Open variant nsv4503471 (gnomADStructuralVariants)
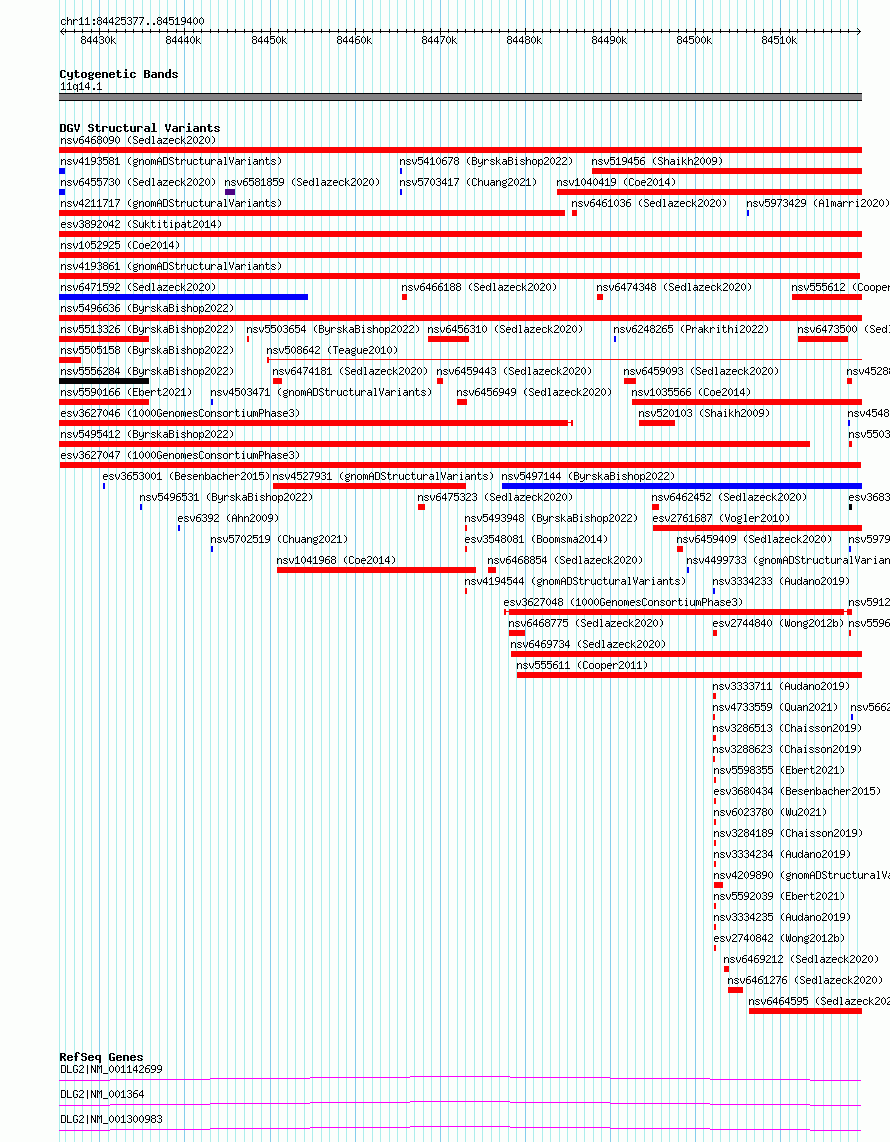Screen dimensions: 890x1142 pos(321,393)
